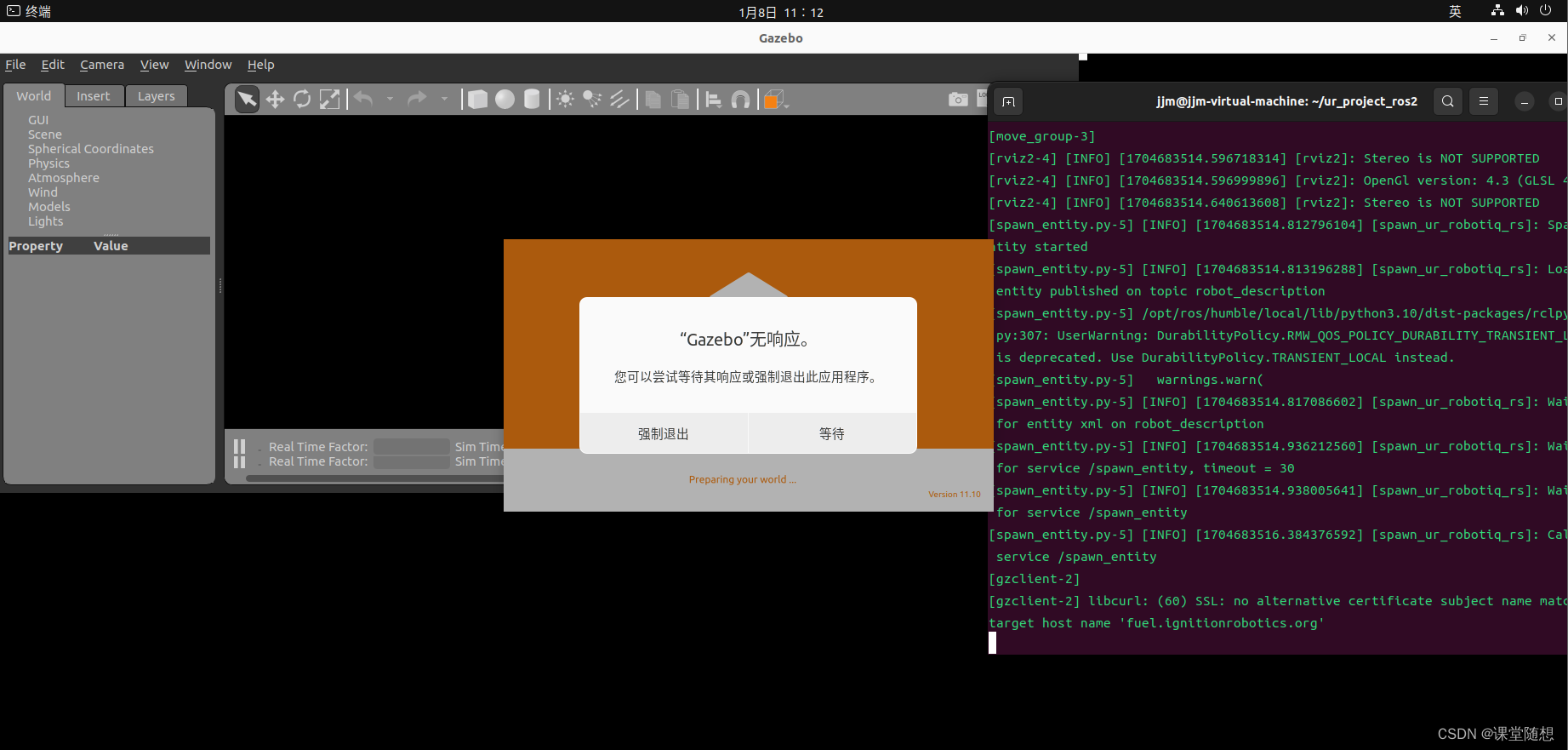Screen dimensions: 1568x750
Task: Insert a Sphere shape
Action: click(x=505, y=100)
